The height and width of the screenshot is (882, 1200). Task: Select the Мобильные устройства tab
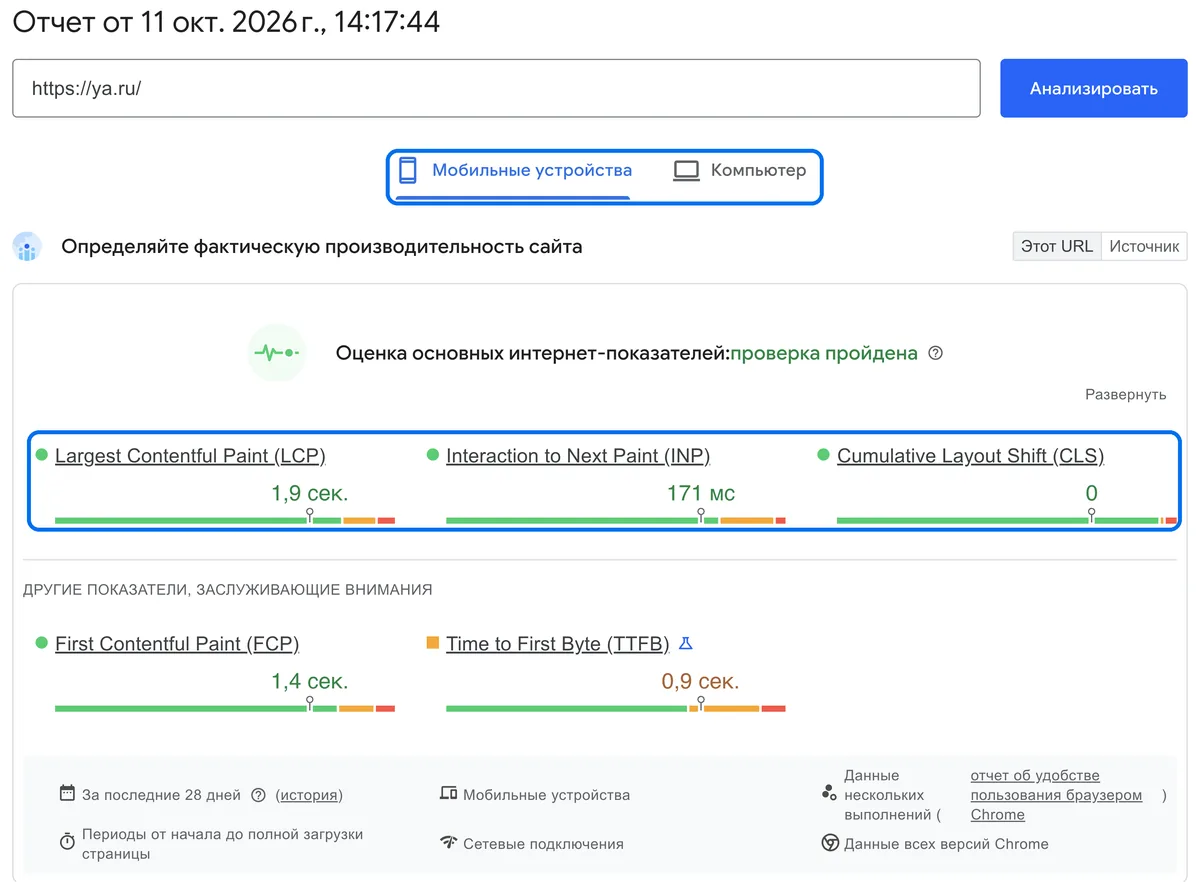pos(515,171)
